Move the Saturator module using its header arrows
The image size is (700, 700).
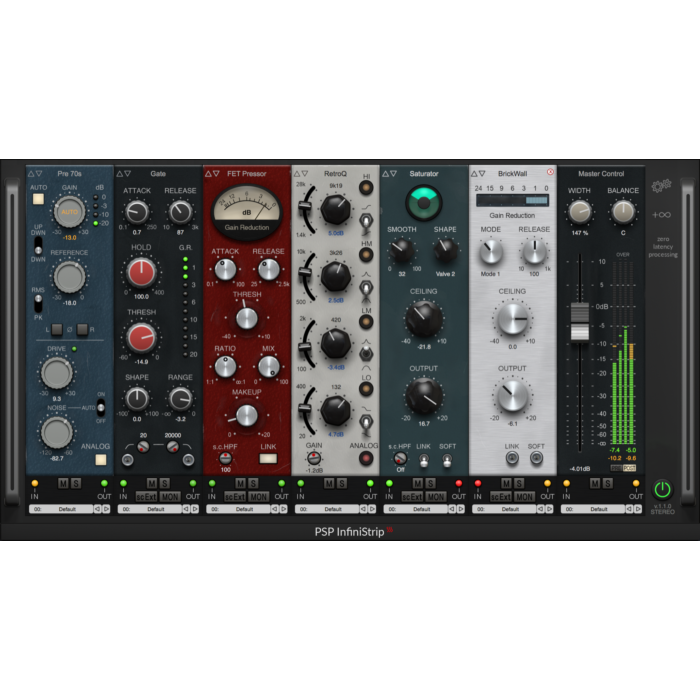[390, 174]
